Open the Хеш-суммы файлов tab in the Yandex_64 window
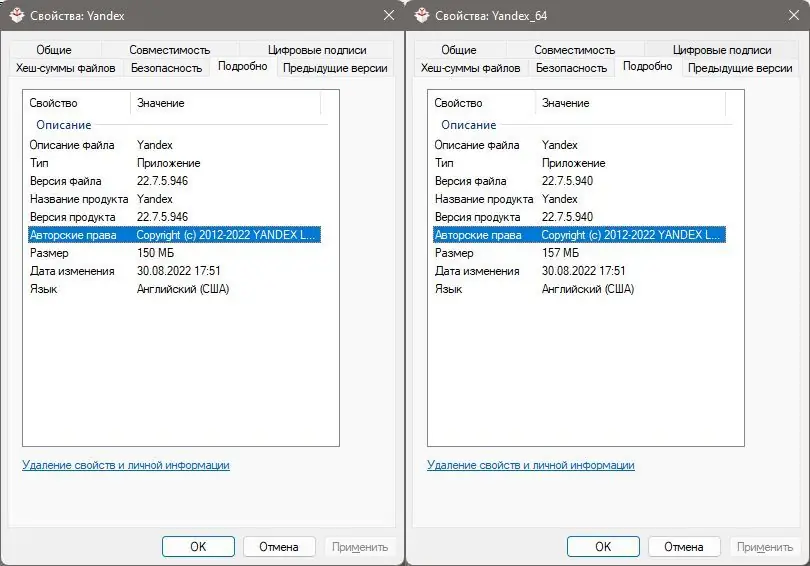Viewport: 810px width, 566px height. 471,68
